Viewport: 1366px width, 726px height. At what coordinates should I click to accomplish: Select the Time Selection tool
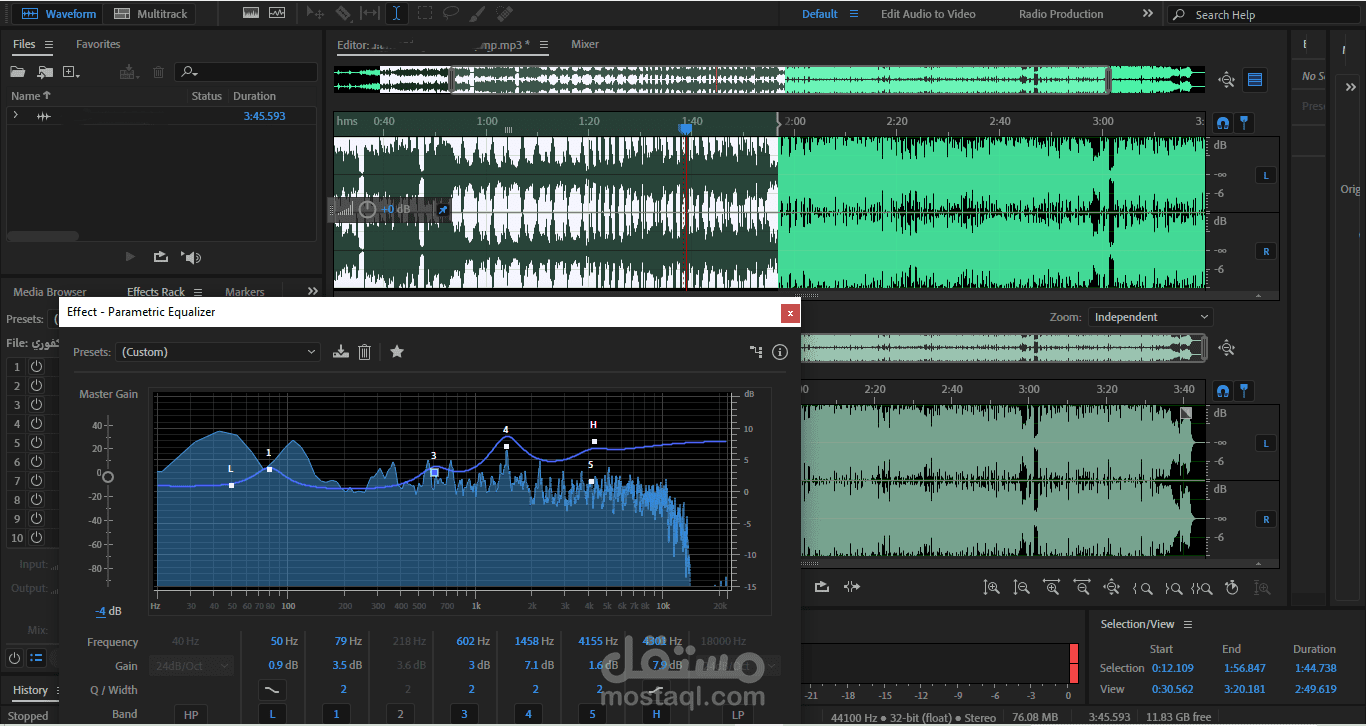coord(396,13)
